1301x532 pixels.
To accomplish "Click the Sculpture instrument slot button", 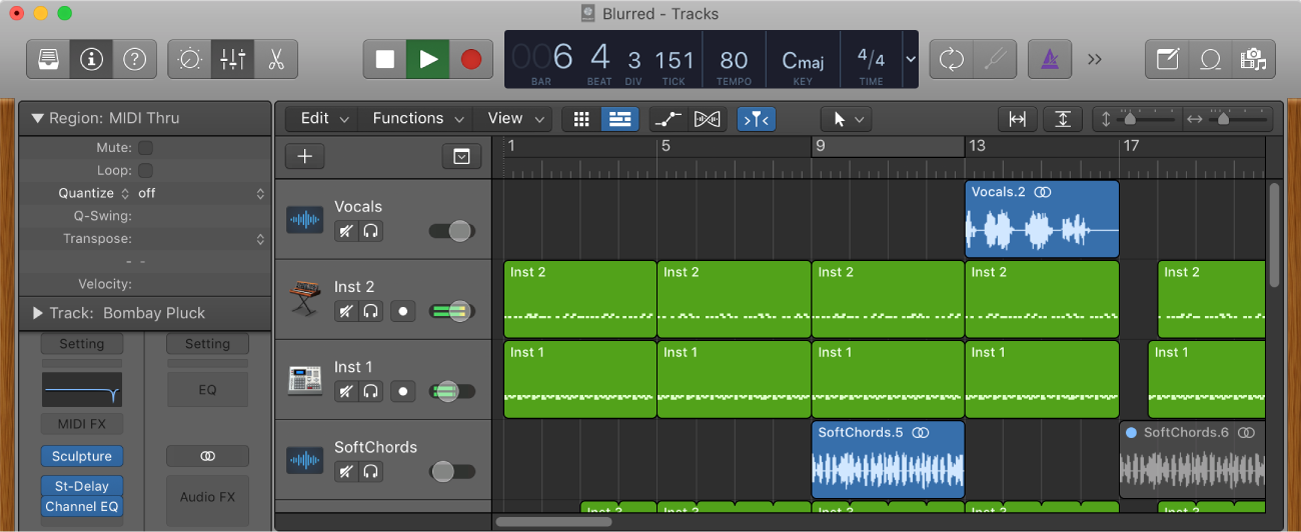I will (x=82, y=456).
